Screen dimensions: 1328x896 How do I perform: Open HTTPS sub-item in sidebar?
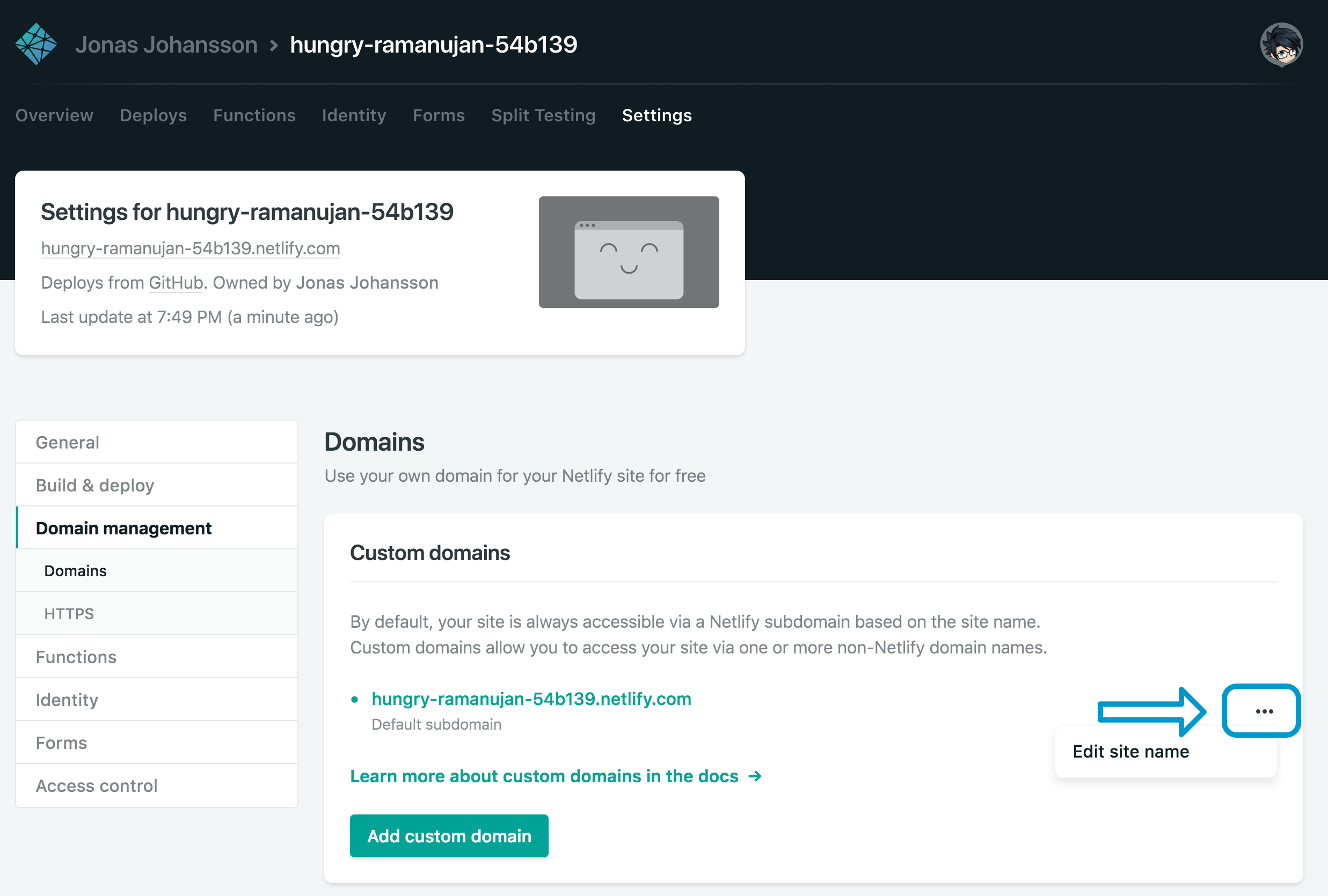[x=157, y=613]
